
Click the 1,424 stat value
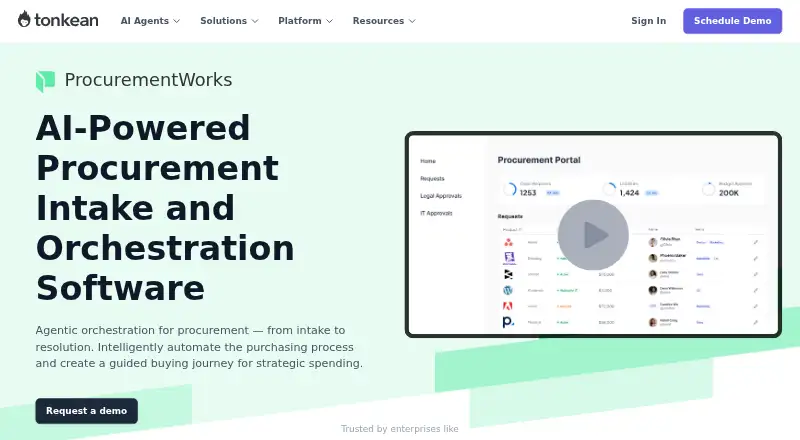629,193
